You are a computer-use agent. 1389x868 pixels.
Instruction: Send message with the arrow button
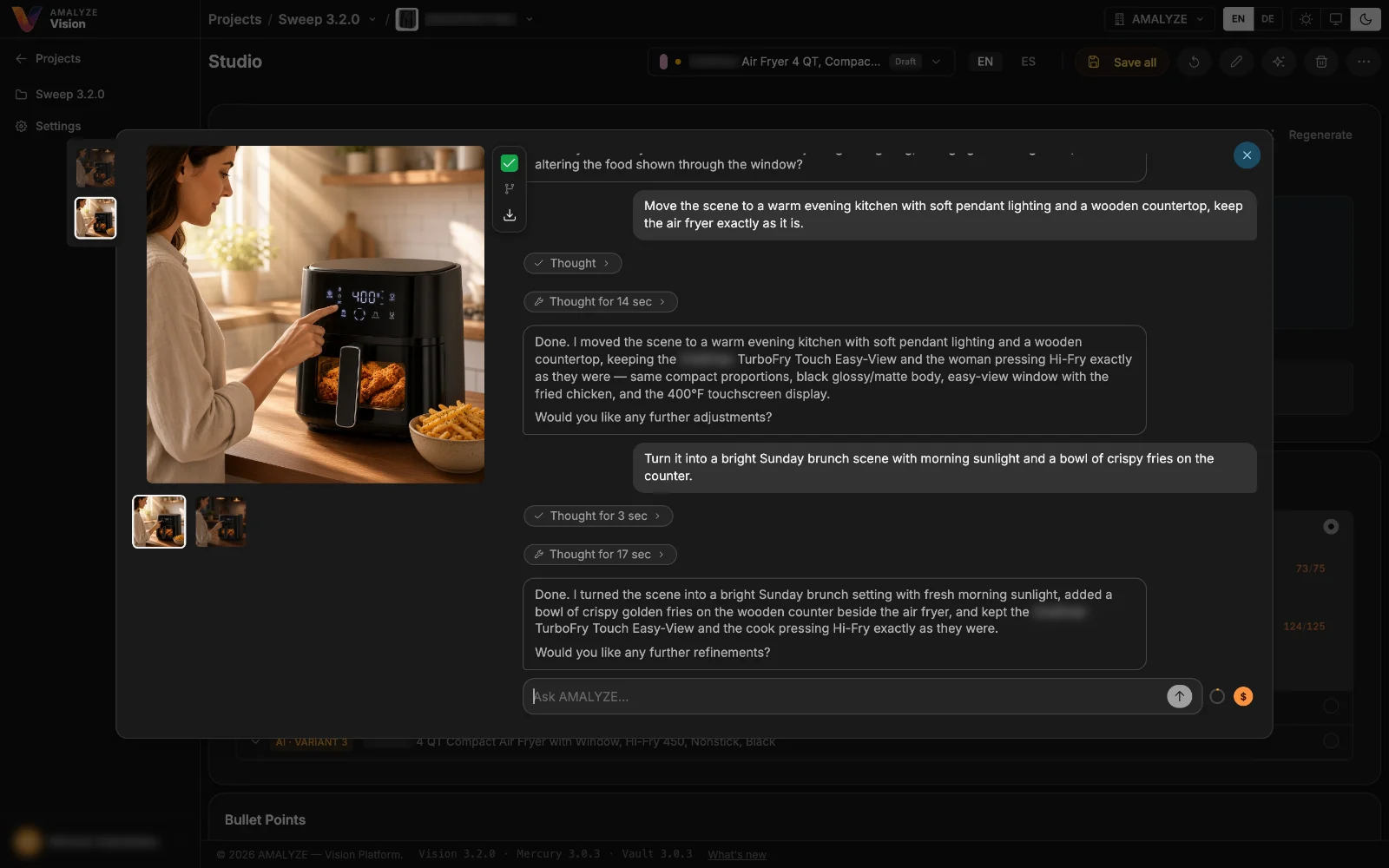click(x=1179, y=696)
